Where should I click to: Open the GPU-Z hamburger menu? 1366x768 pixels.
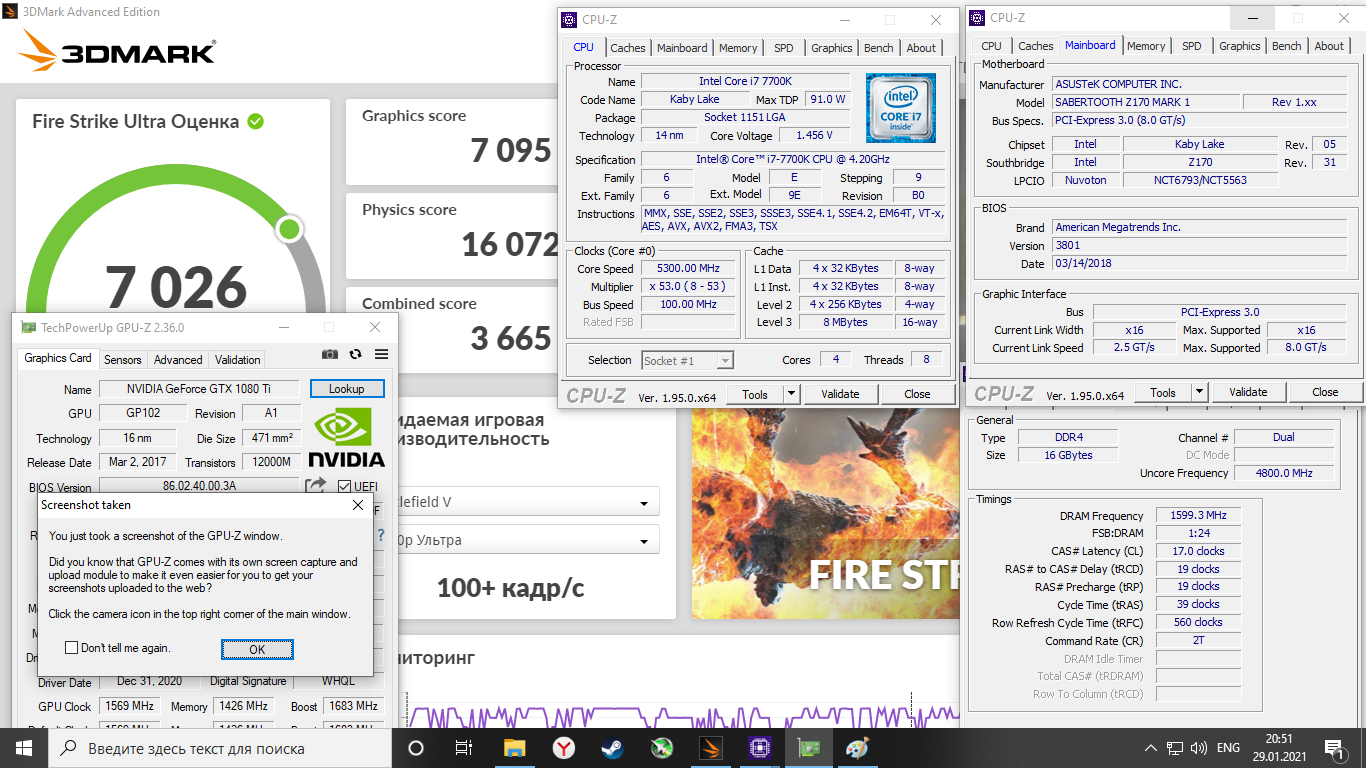pos(381,354)
